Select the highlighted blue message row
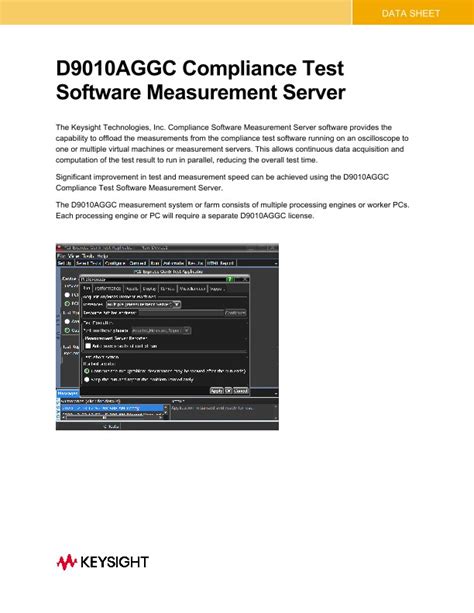474x613 pixels. 112,408
